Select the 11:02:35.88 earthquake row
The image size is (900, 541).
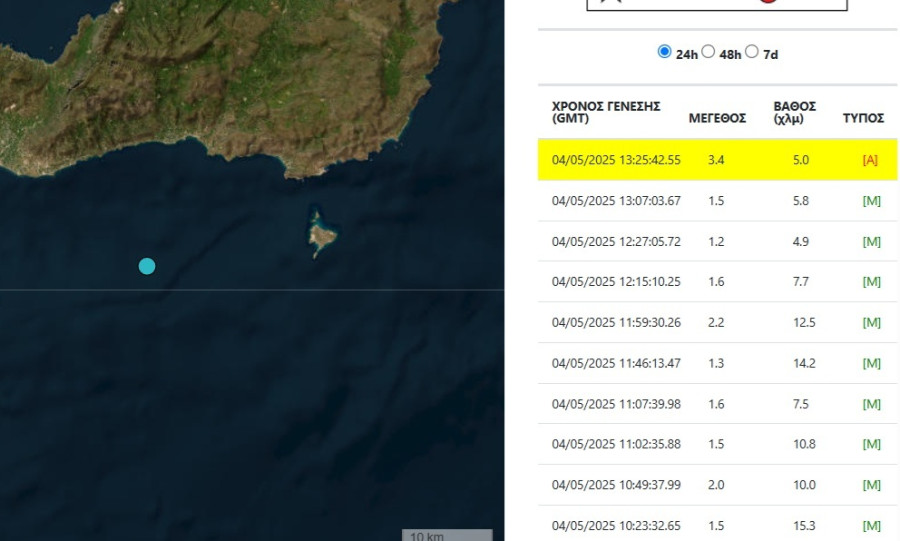616,444
